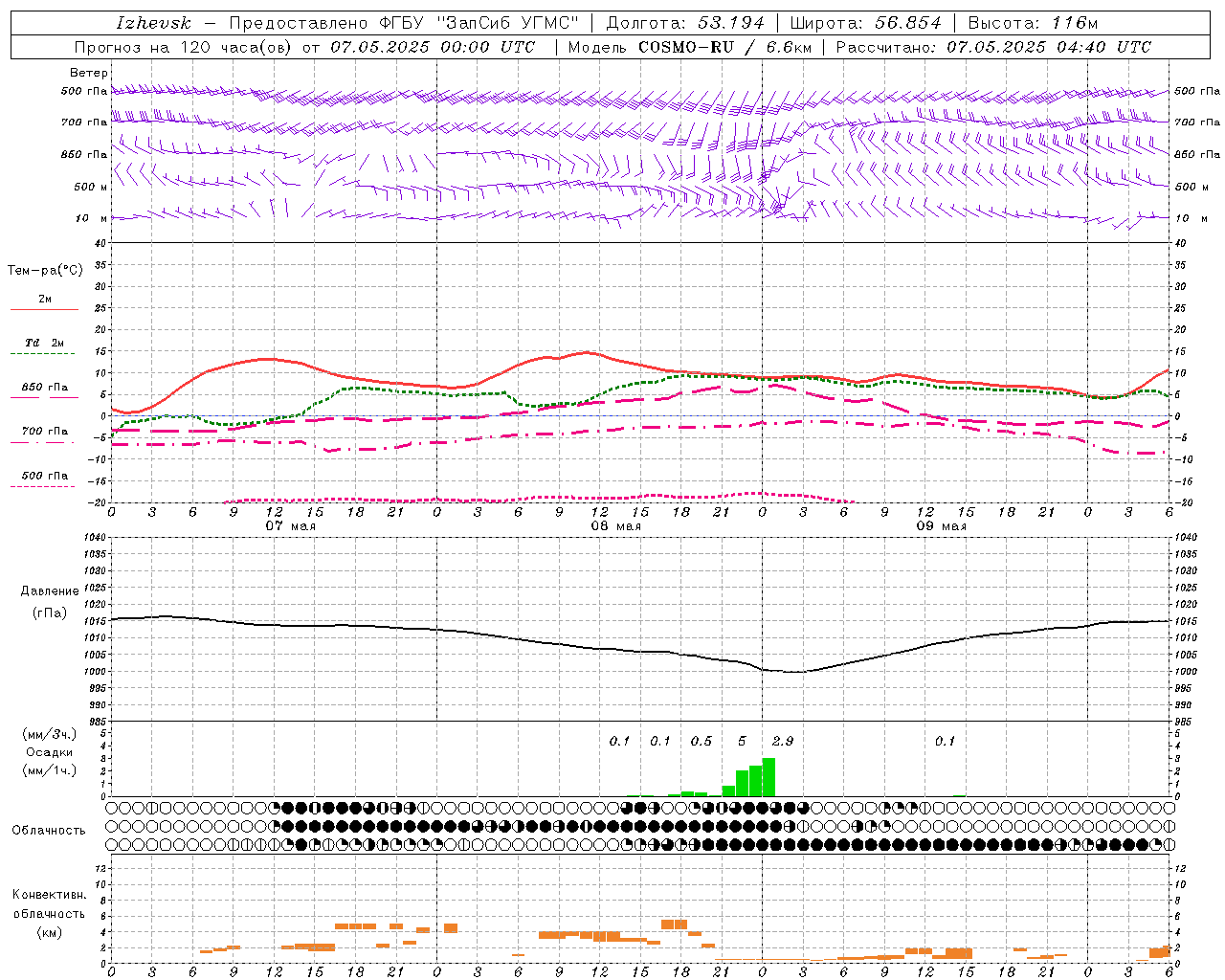Select the forecast line "Прогноз на 120 часа(ов)"
This screenshot has height=980, width=1225.
coord(184,47)
